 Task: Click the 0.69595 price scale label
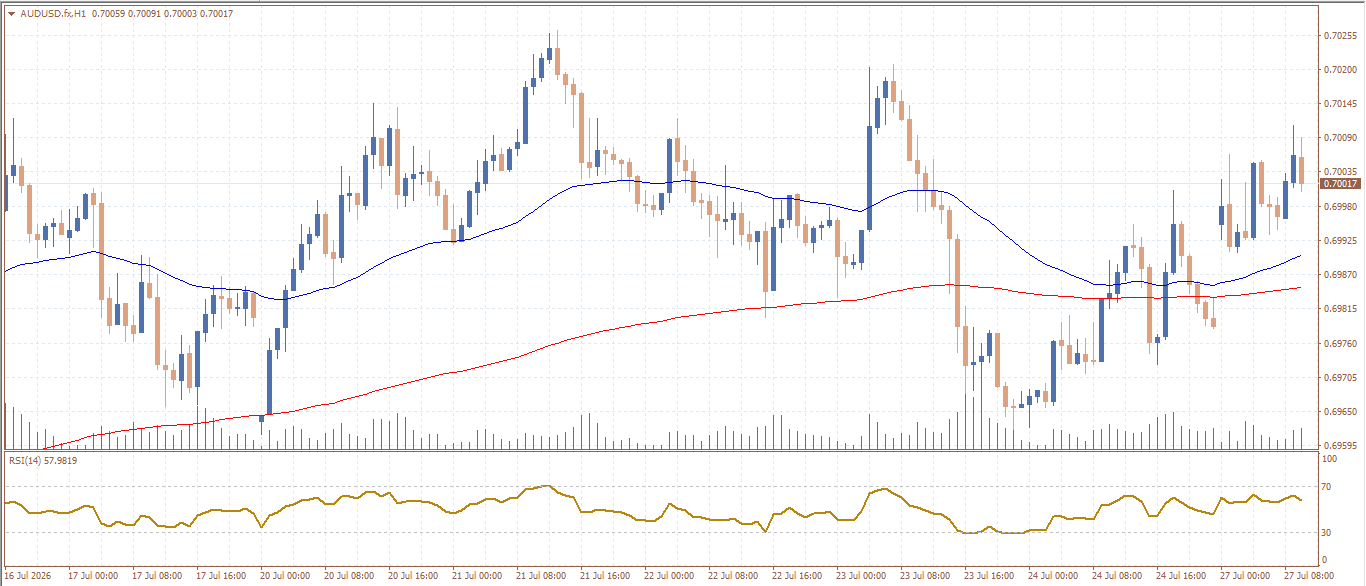(x=1339, y=446)
